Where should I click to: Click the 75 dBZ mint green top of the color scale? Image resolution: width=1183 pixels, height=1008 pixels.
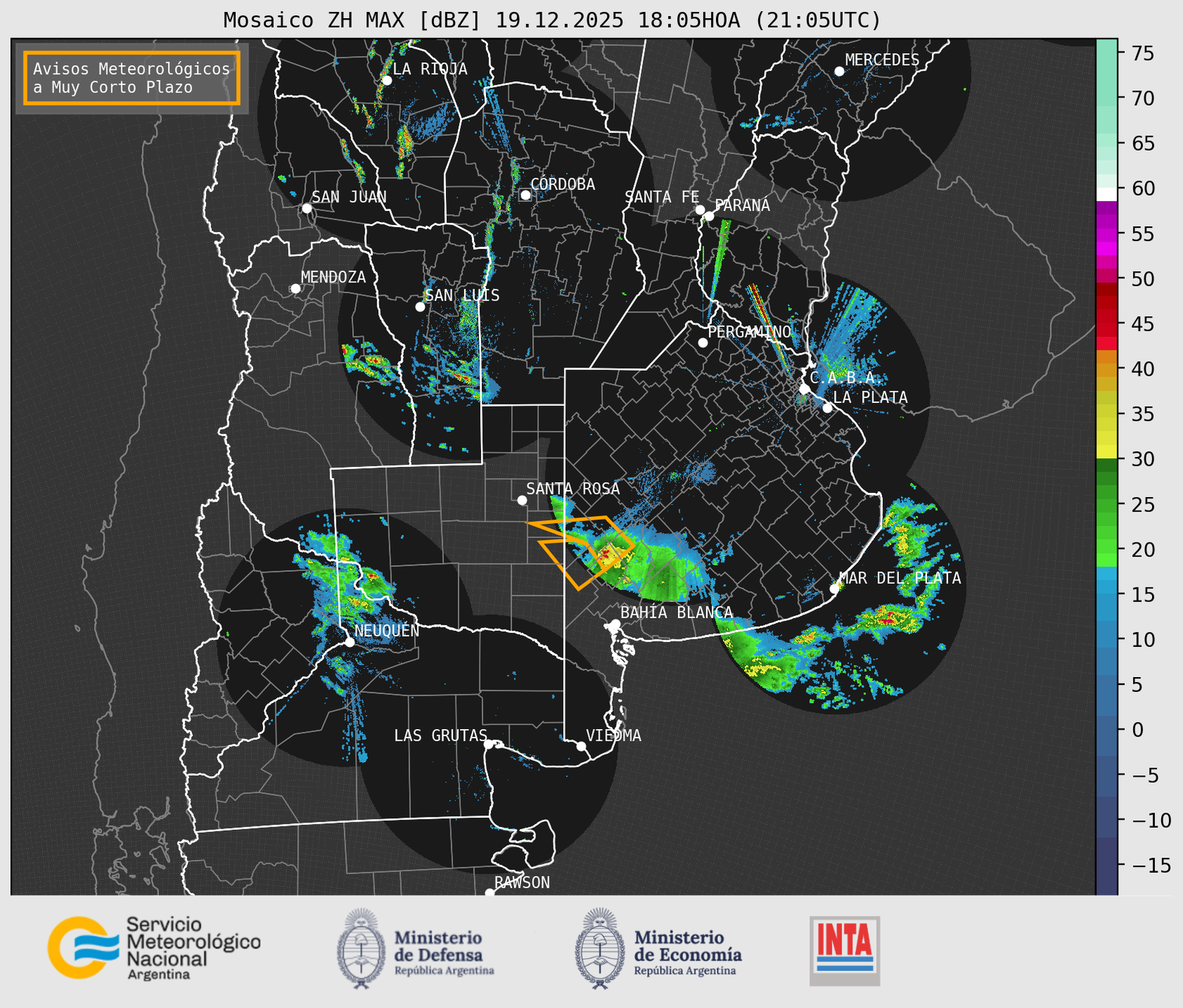[1107, 53]
